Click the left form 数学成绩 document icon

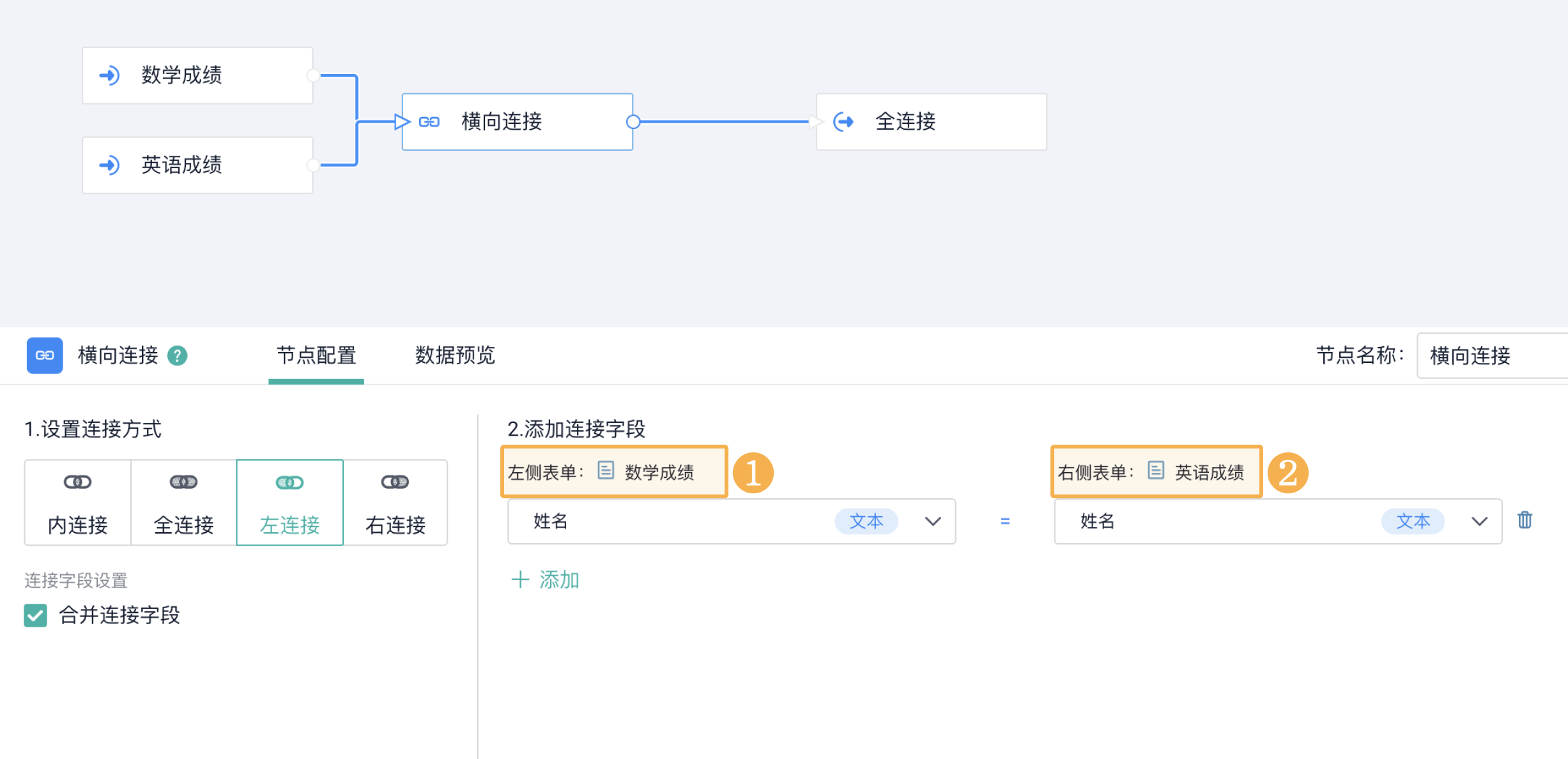tap(605, 471)
